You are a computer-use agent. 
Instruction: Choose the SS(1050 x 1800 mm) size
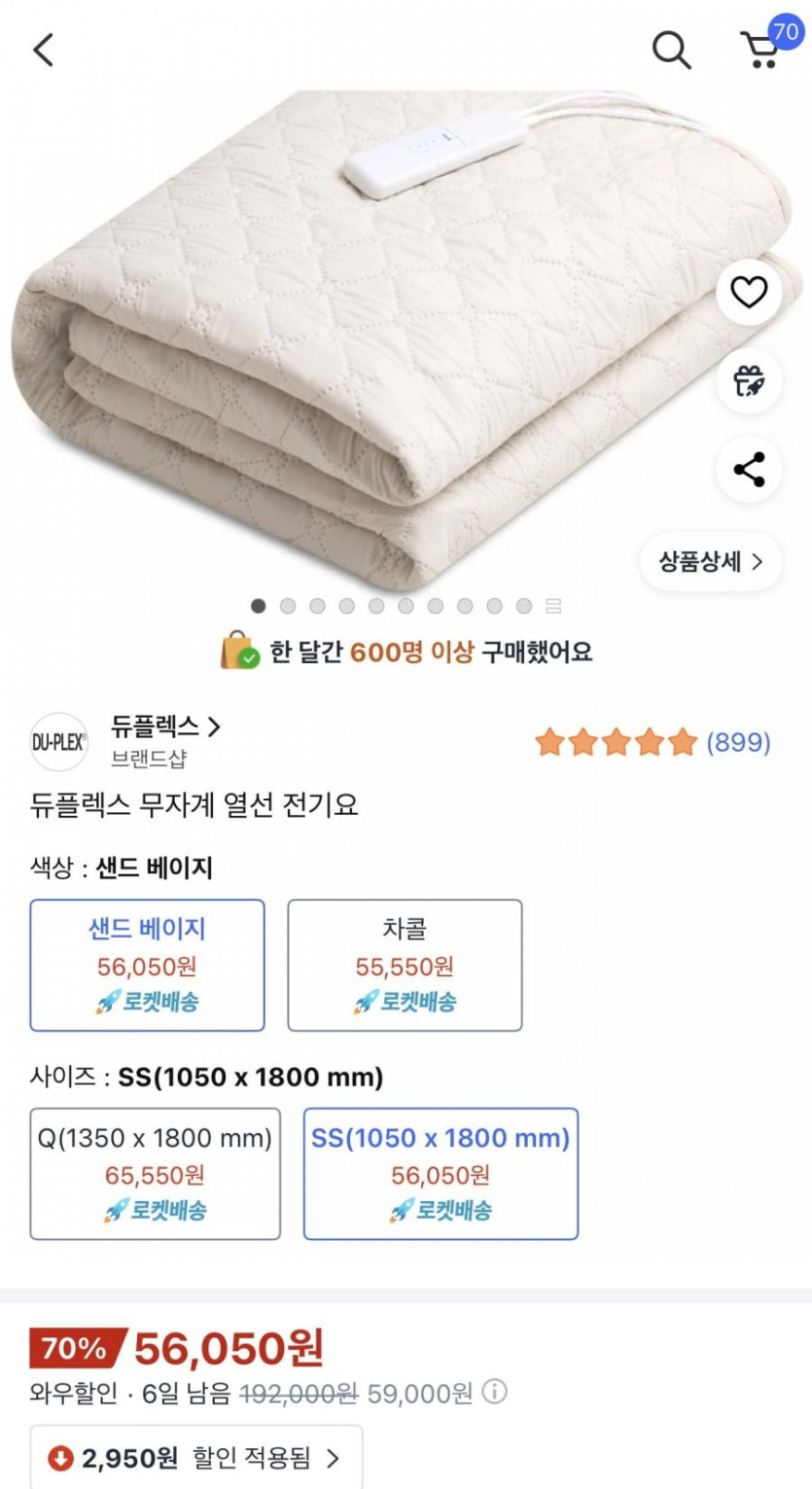pyautogui.click(x=441, y=1174)
